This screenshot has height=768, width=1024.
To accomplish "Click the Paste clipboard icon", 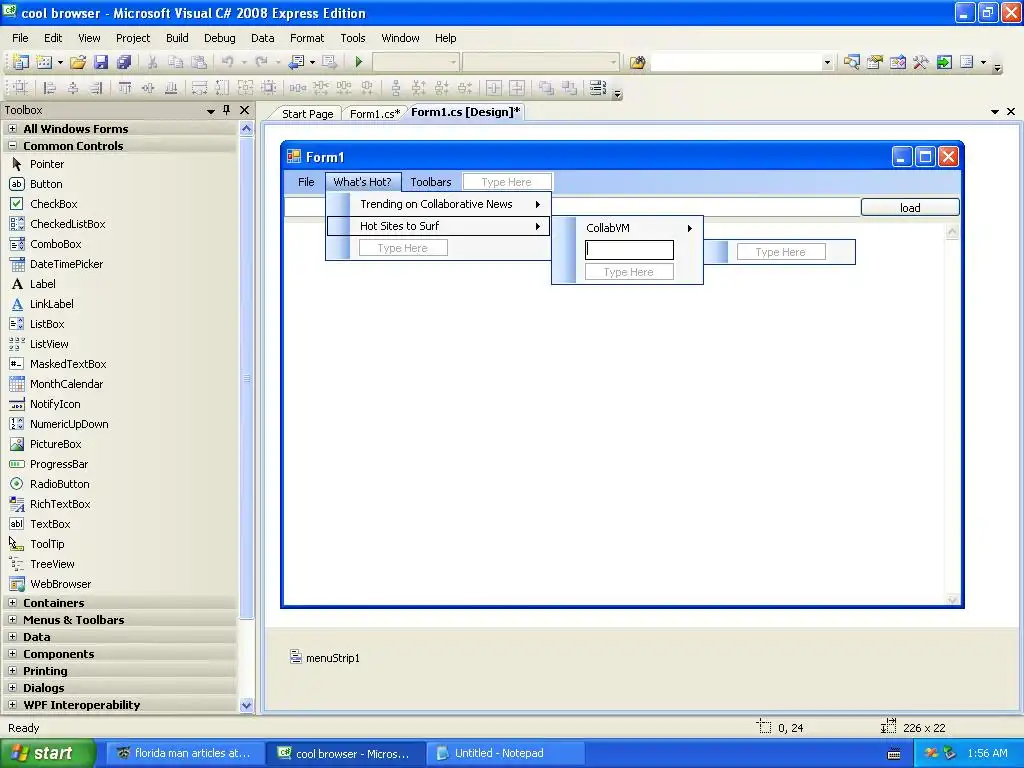I will 199,62.
